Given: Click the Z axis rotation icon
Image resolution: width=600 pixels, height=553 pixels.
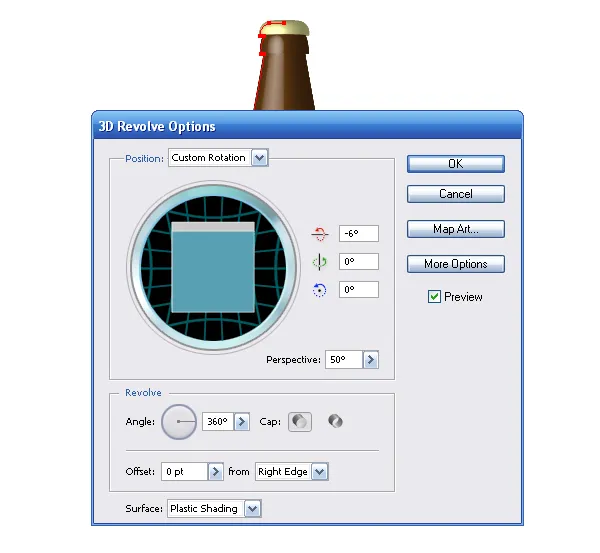Looking at the screenshot, I should click(320, 290).
